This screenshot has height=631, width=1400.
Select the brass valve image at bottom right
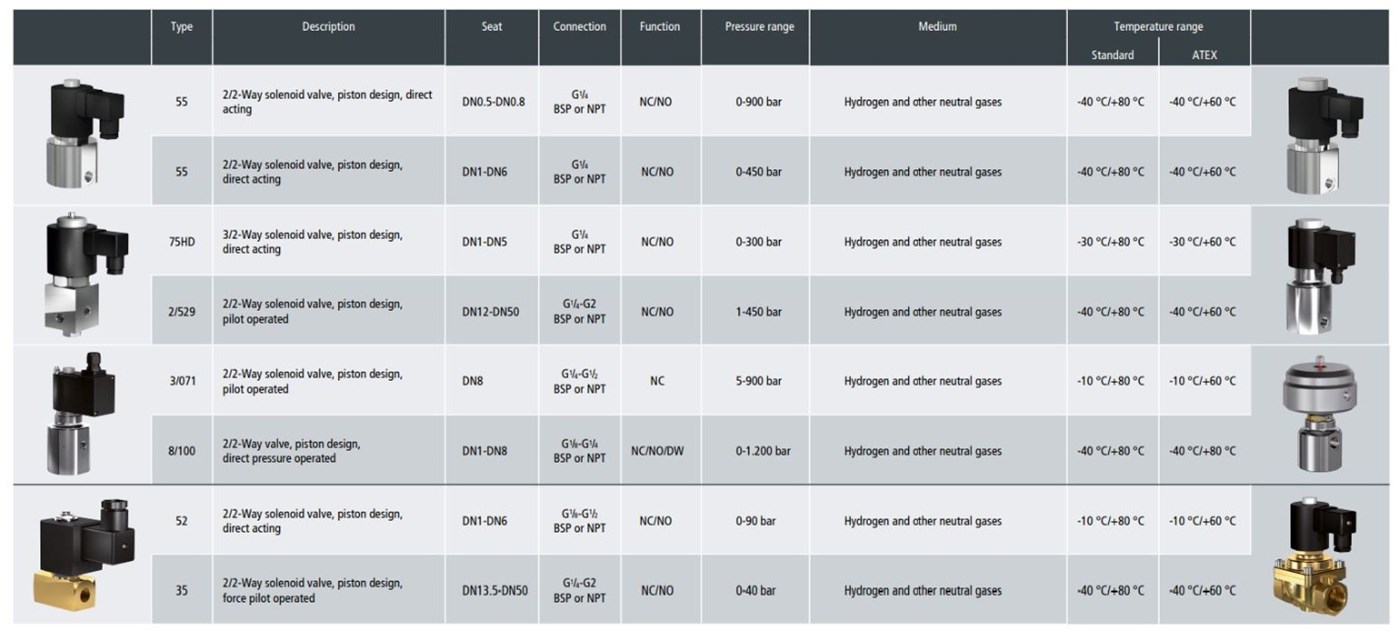(1322, 551)
